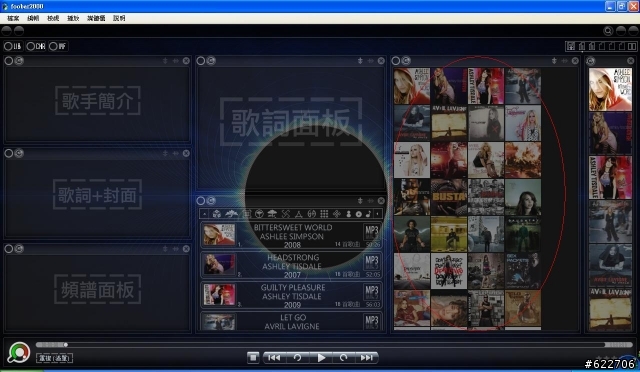Viewport: 640px width, 372px height.
Task: Expand cover grid panel horizontally with its left-right arrow
Action: pos(564,61)
